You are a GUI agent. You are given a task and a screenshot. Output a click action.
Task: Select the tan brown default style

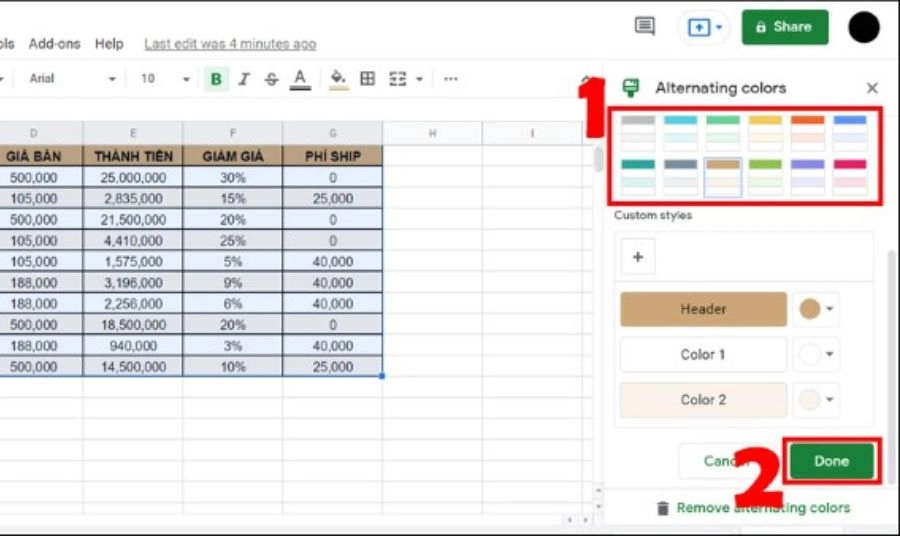[x=723, y=177]
